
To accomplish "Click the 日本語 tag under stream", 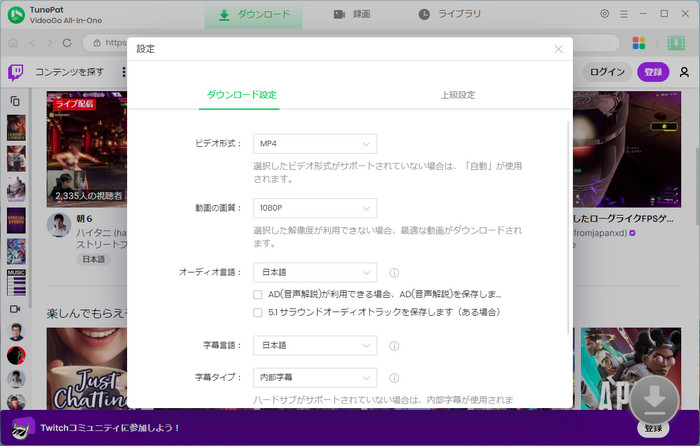I will click(93, 259).
